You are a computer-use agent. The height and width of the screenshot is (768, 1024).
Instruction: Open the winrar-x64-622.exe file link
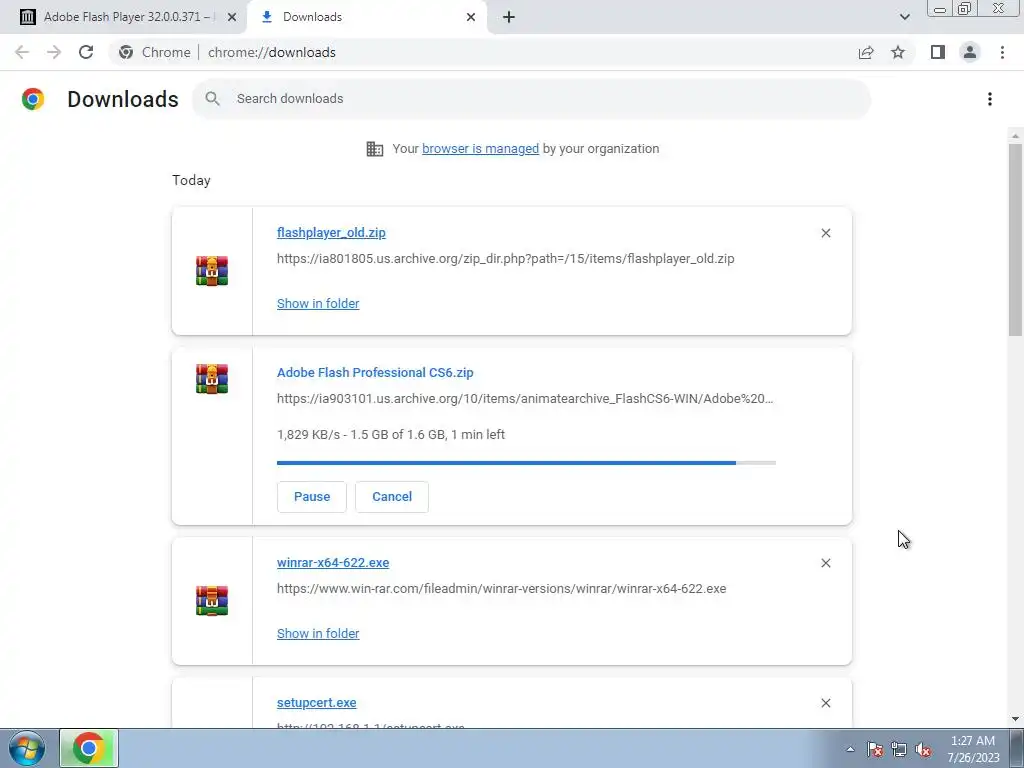click(332, 562)
